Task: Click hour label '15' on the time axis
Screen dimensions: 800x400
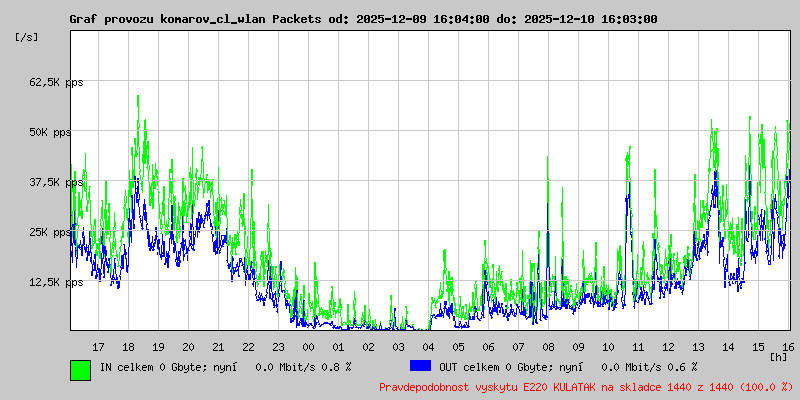Action: click(758, 347)
